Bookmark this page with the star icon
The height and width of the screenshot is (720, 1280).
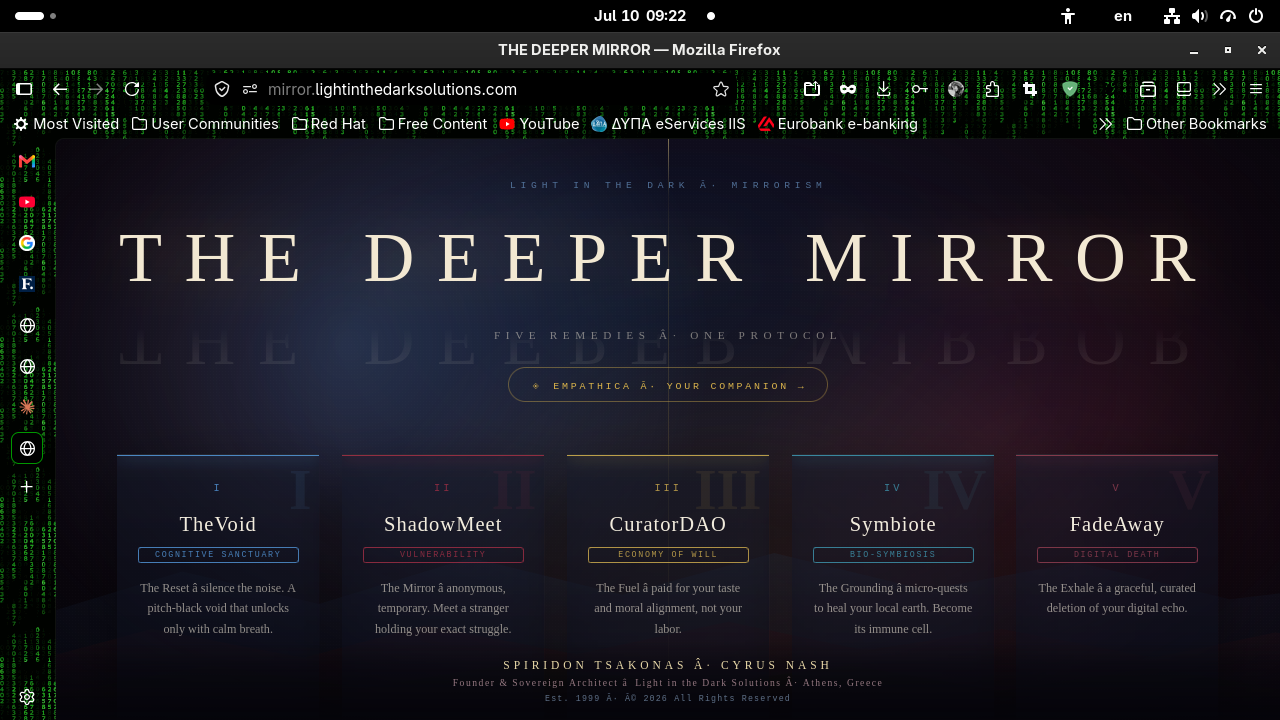click(x=721, y=89)
